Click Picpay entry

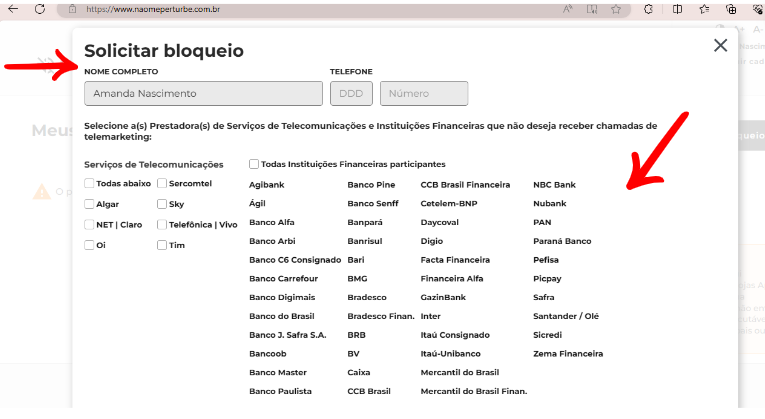pos(547,279)
